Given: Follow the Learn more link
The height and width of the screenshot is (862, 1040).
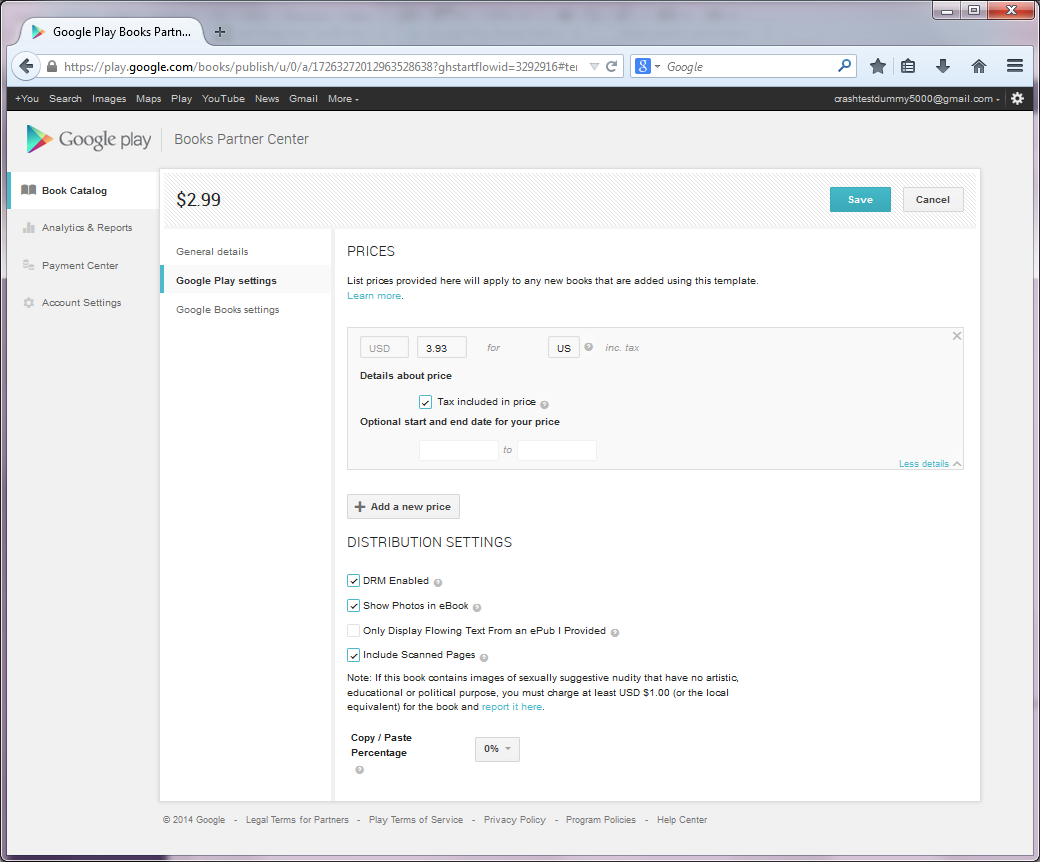Looking at the screenshot, I should [374, 296].
